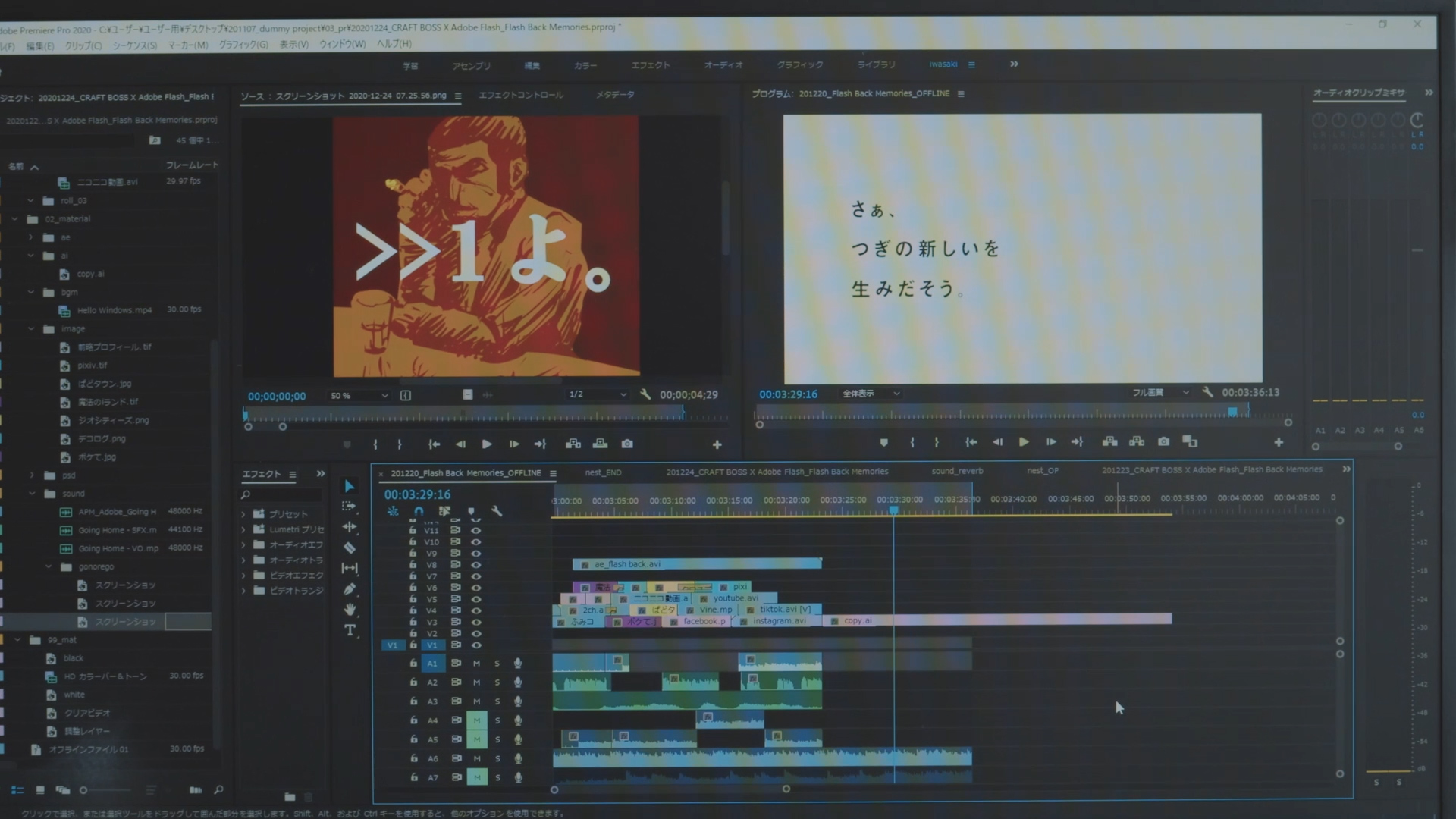
Task: Click Program monitor playhead scrub bar
Action: click(x=986, y=413)
